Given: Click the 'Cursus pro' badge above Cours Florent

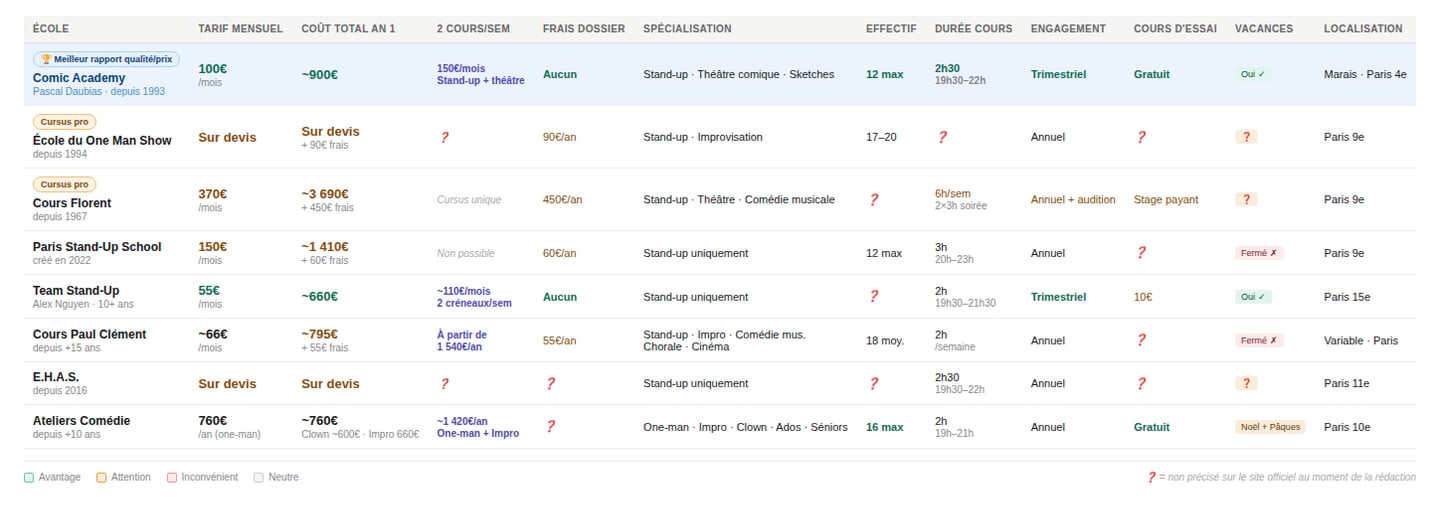Looking at the screenshot, I should [65, 185].
